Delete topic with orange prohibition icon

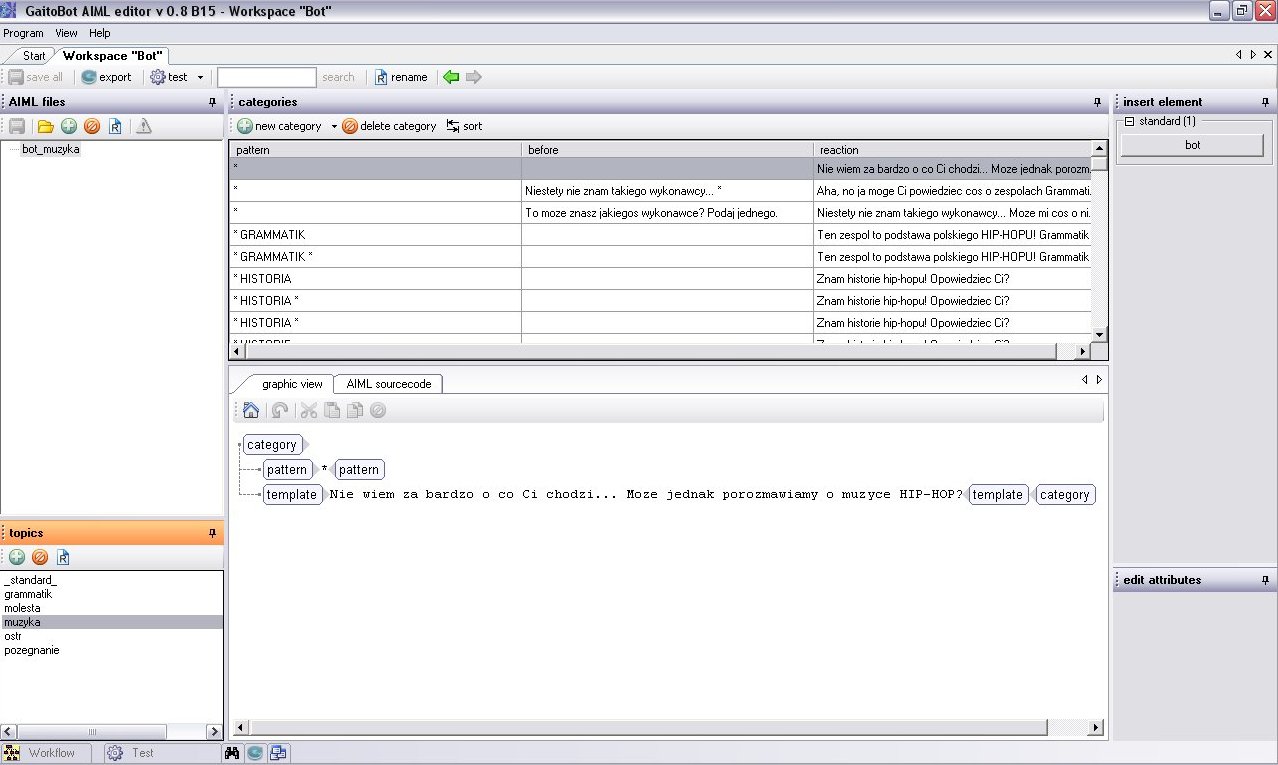(x=40, y=557)
